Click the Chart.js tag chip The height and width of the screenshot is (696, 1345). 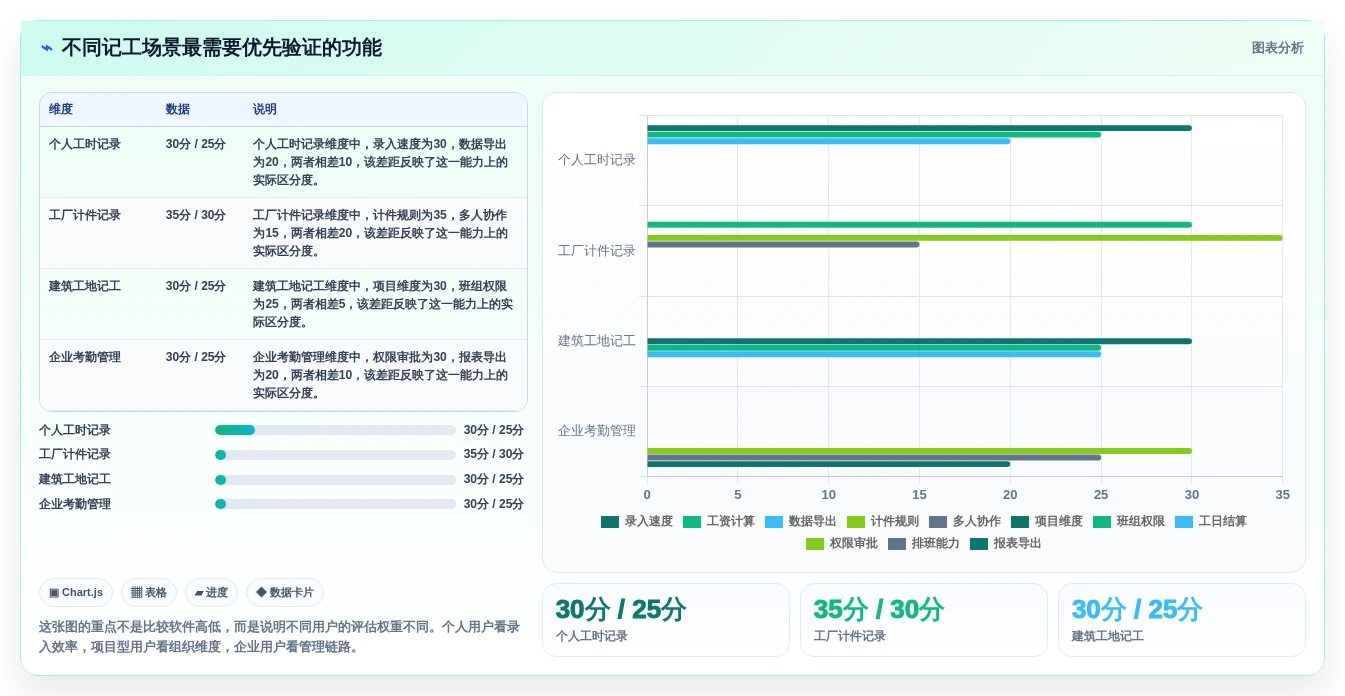pyautogui.click(x=76, y=592)
